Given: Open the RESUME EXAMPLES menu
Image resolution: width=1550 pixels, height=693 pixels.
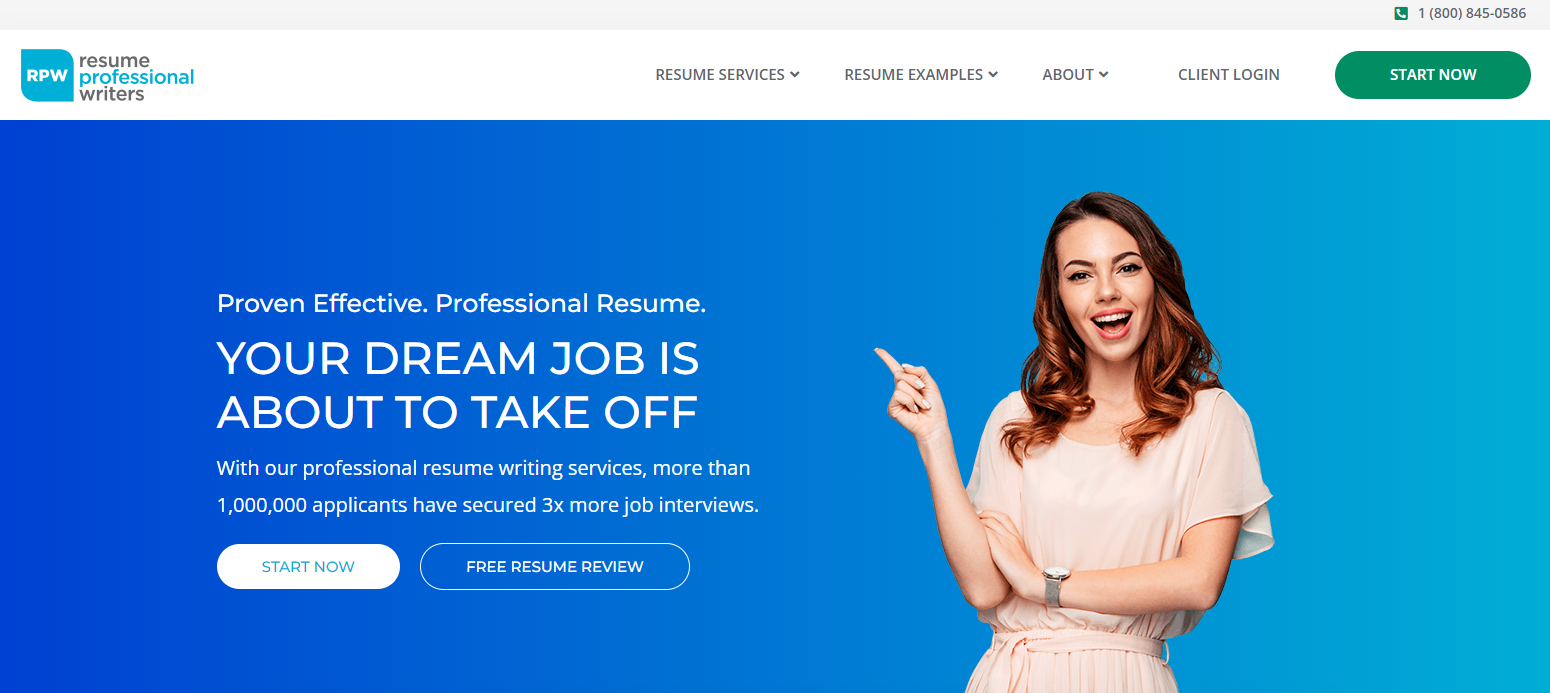Looking at the screenshot, I should (x=914, y=75).
